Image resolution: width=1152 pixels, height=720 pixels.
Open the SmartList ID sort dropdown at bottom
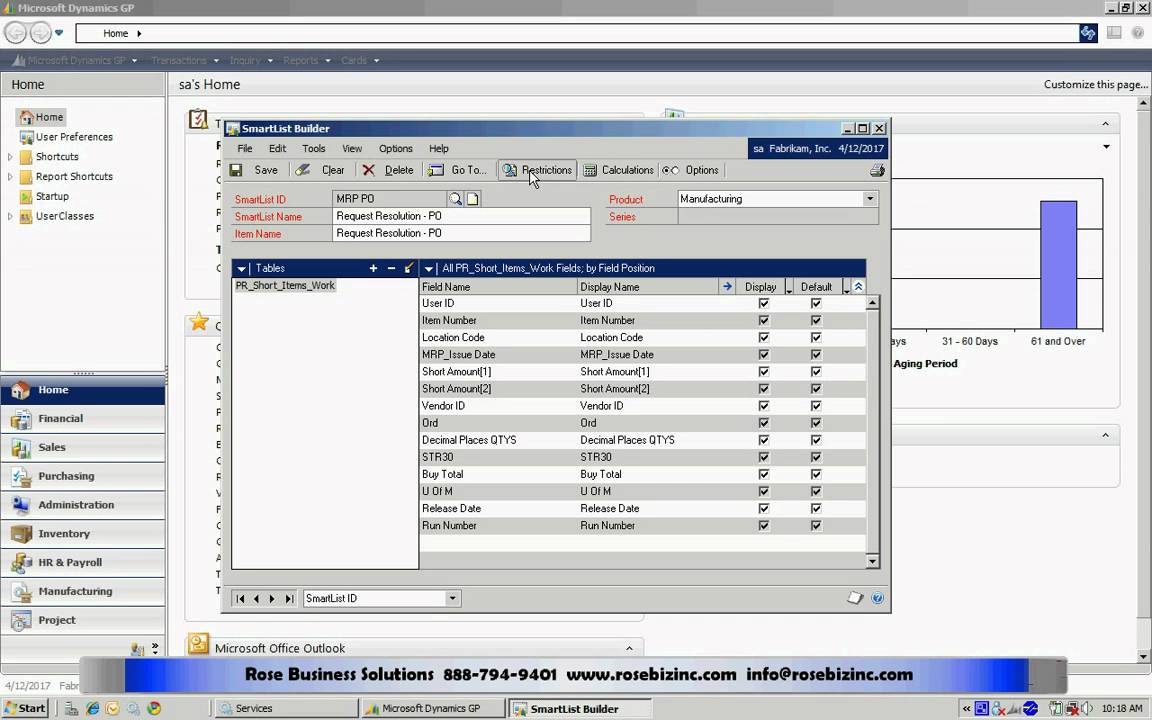pos(453,599)
